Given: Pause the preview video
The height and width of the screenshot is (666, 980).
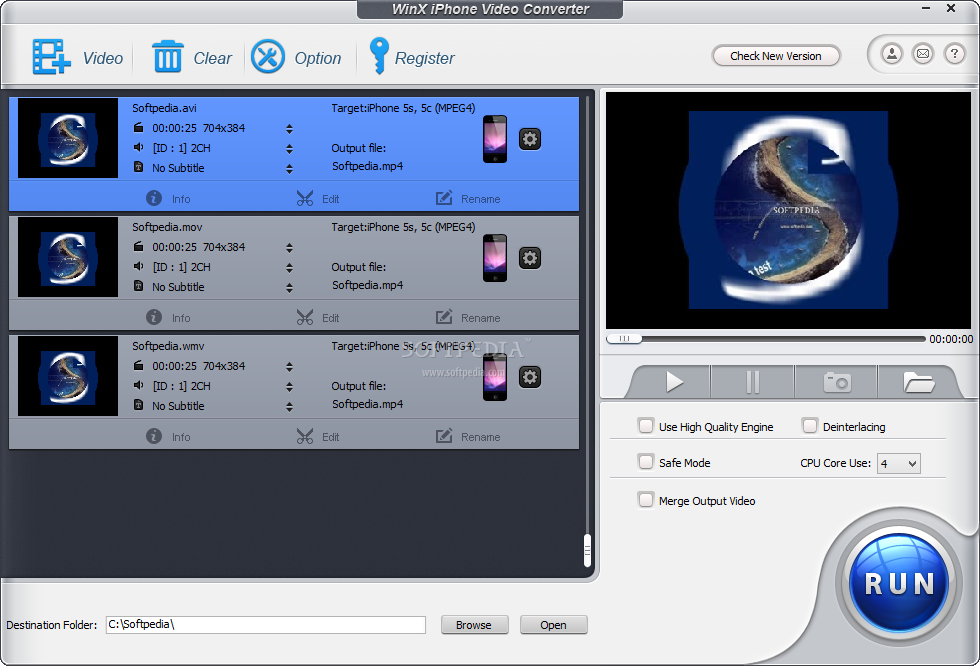Looking at the screenshot, I should coord(752,382).
